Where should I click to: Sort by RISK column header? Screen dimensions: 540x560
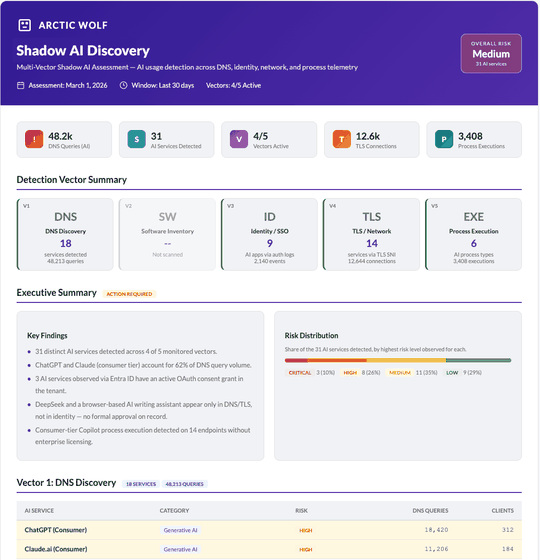(x=301, y=511)
